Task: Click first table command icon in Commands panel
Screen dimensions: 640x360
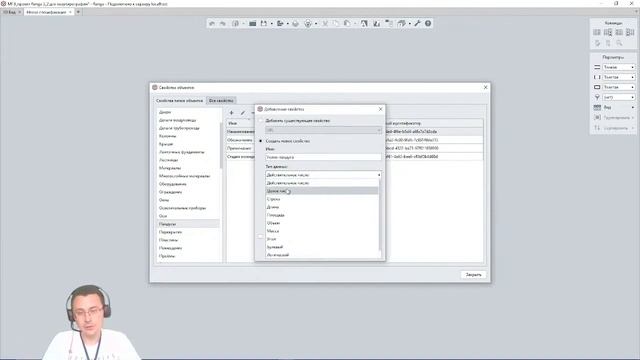Action: click(x=597, y=32)
